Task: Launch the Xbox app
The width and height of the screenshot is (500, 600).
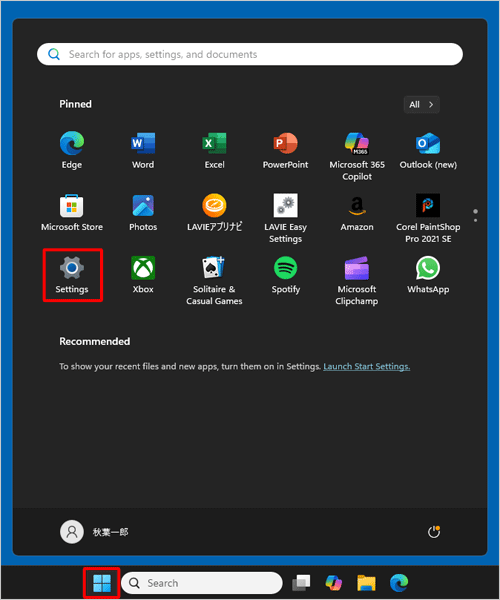Action: 143,275
